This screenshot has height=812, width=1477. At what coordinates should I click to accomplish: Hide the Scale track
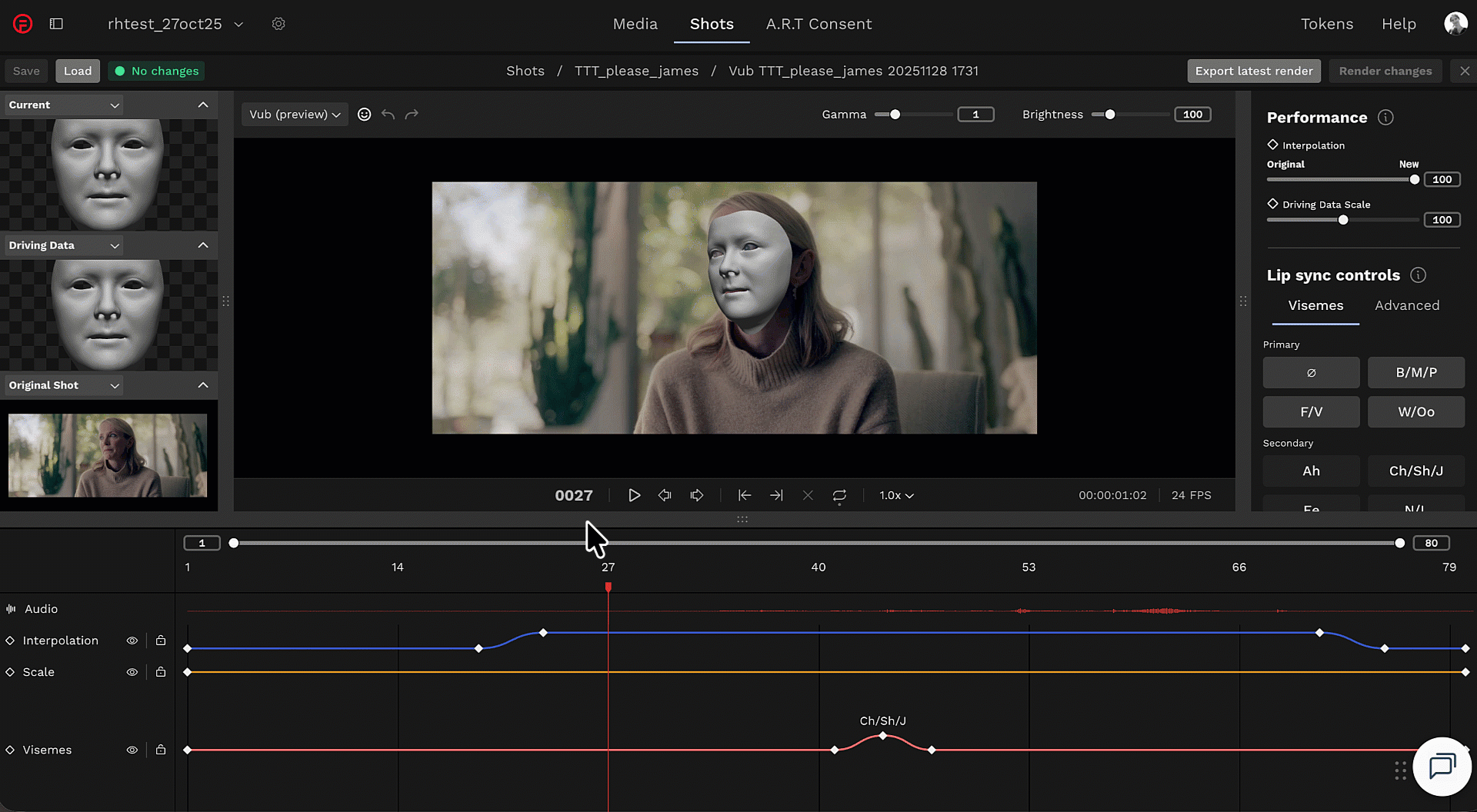click(x=132, y=672)
